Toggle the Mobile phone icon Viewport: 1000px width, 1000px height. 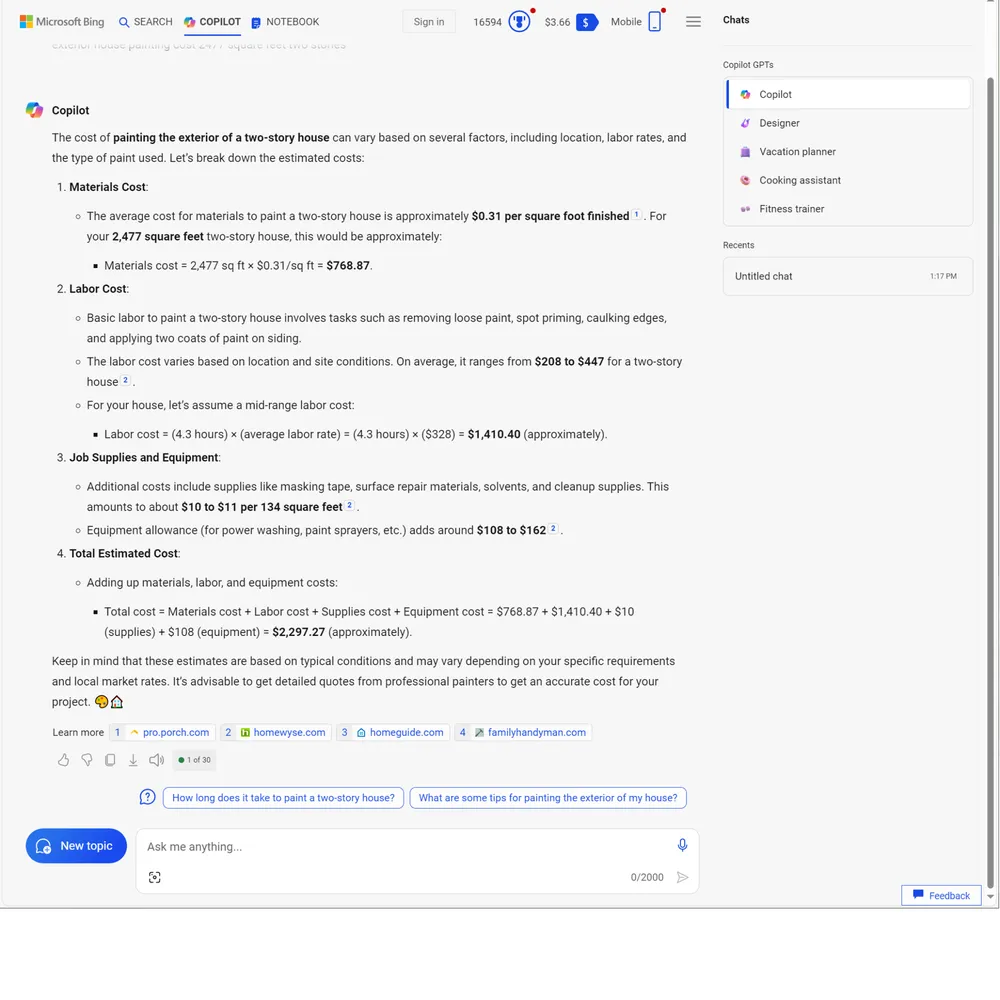tap(655, 21)
